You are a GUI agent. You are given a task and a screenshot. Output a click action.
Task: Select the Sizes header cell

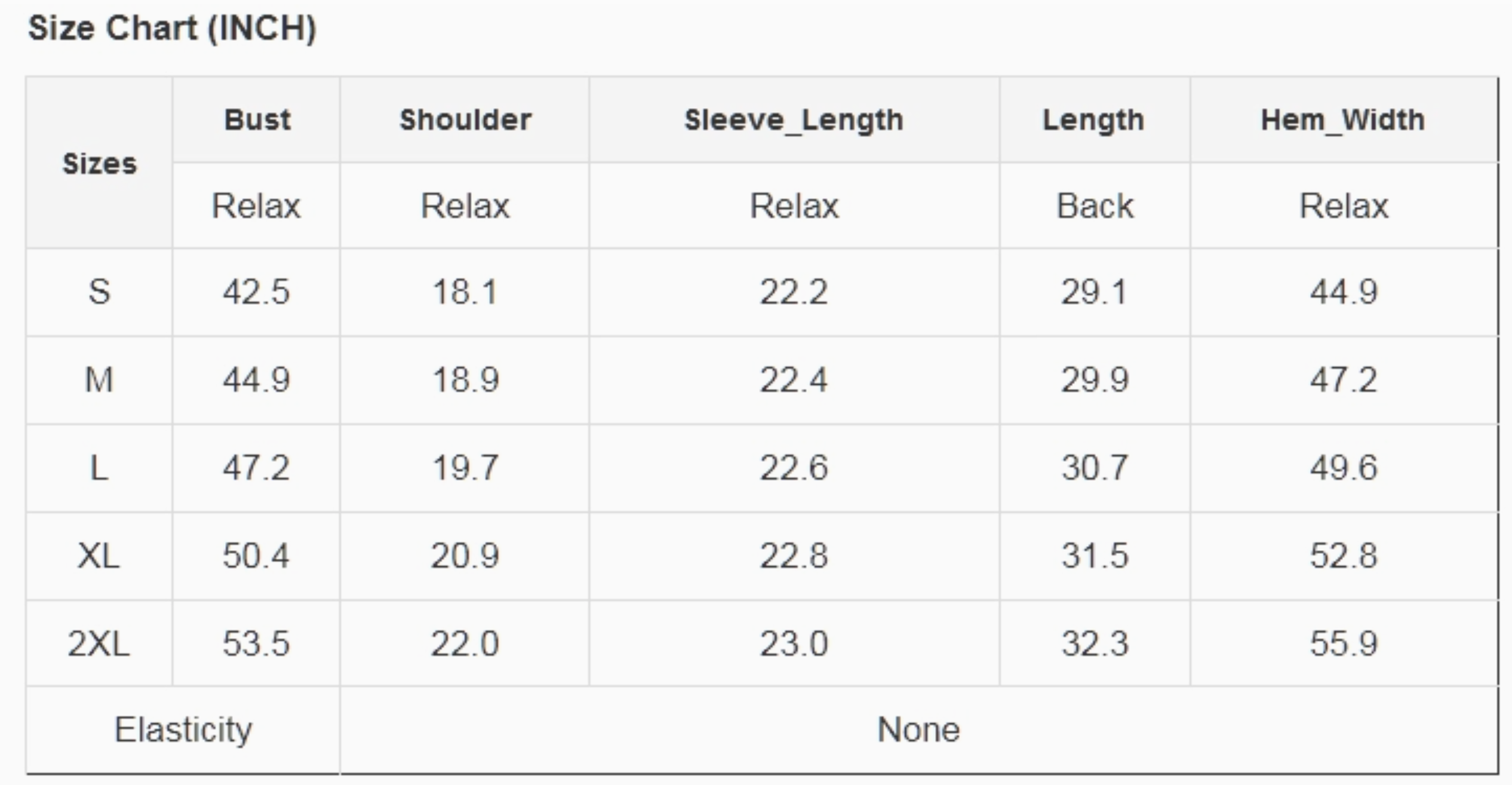99,164
